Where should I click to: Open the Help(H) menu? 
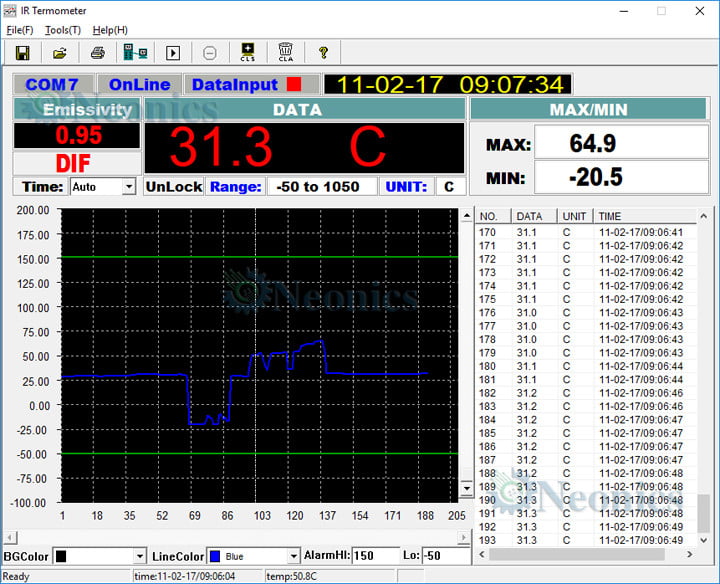click(x=110, y=30)
